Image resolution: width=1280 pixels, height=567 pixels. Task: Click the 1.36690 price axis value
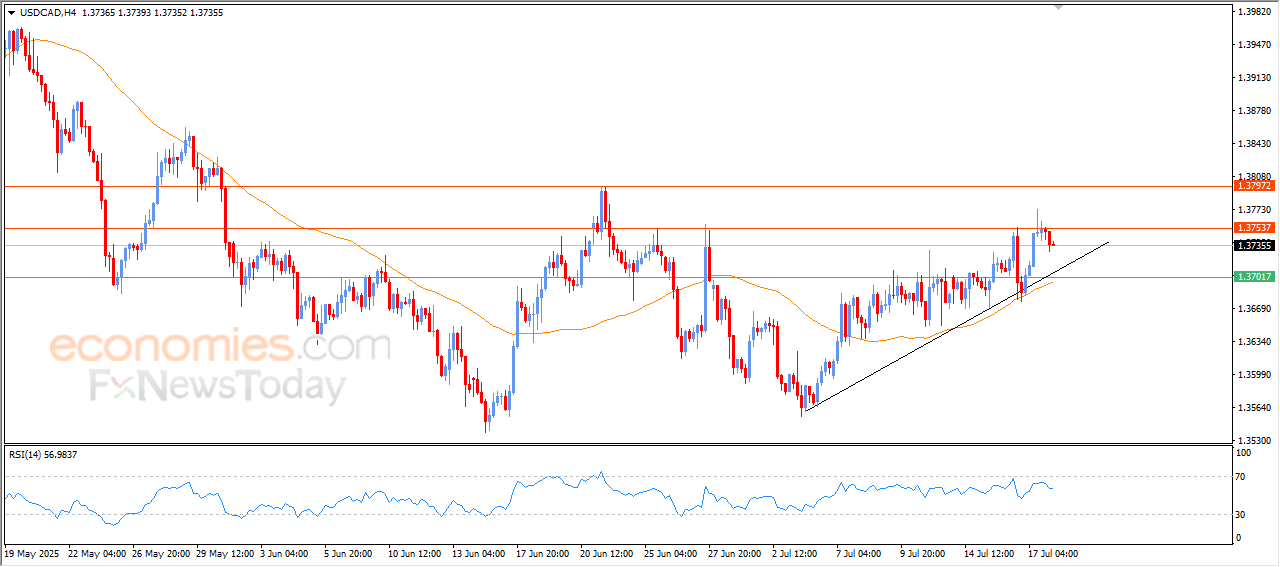tap(1253, 309)
